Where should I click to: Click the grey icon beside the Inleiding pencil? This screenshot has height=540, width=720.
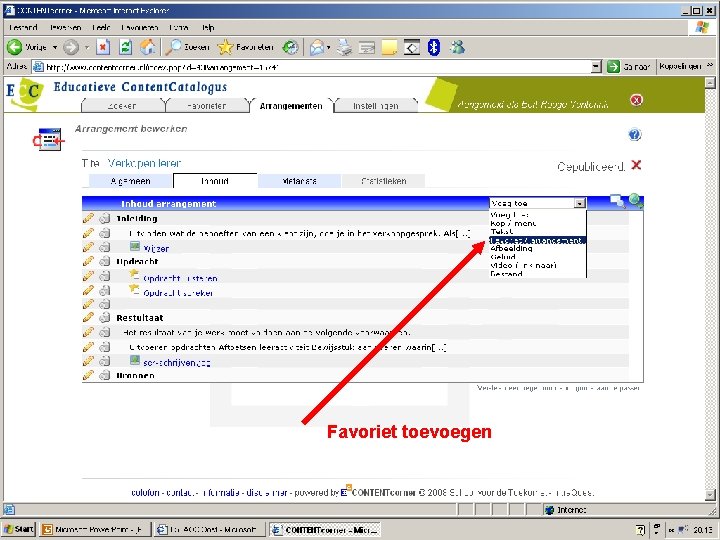(x=105, y=218)
